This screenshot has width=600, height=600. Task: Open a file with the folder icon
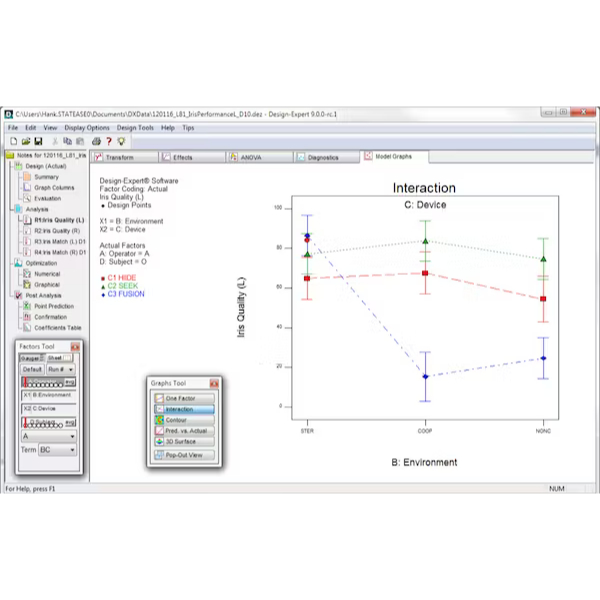pyautogui.click(x=26, y=141)
